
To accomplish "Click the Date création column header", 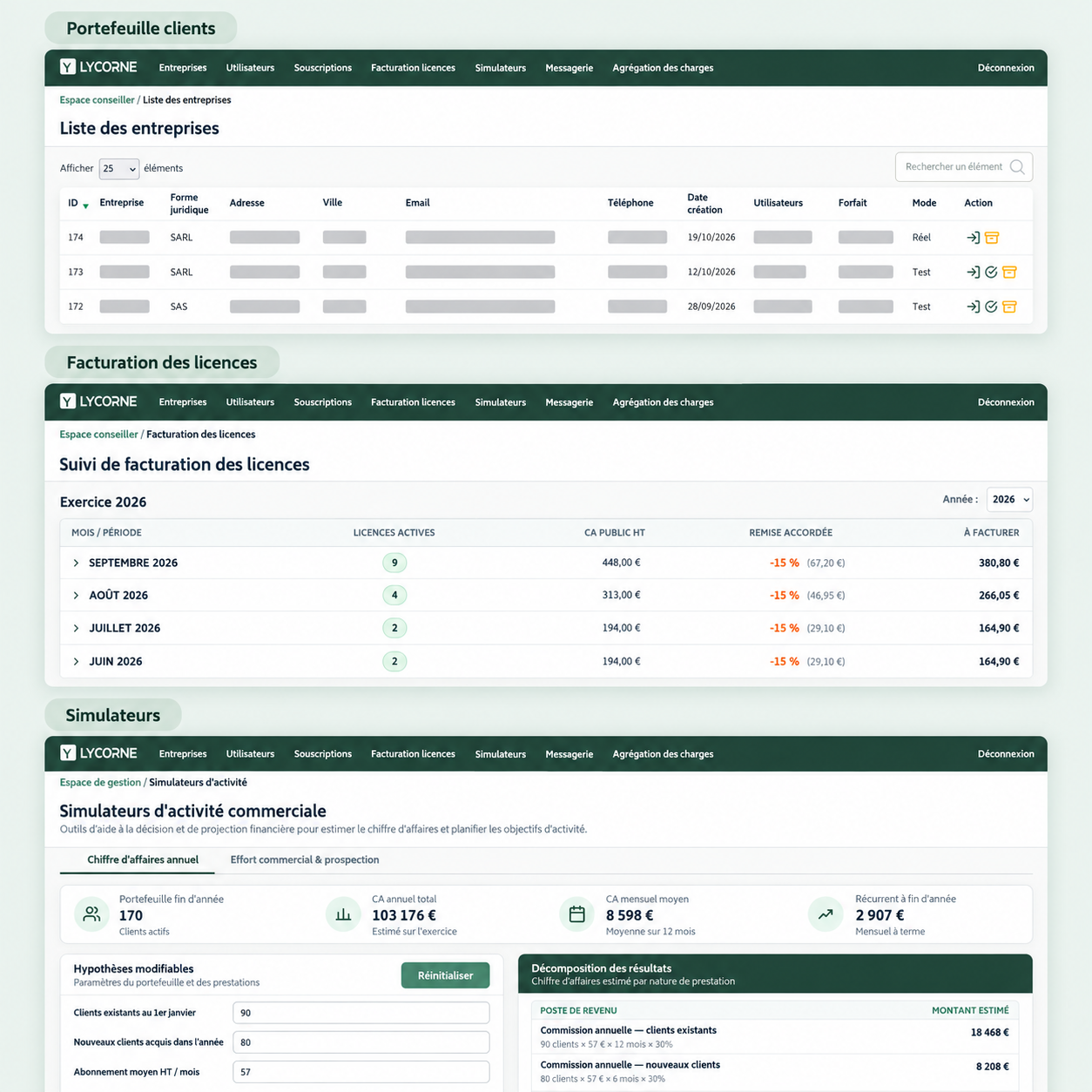I will click(x=704, y=204).
